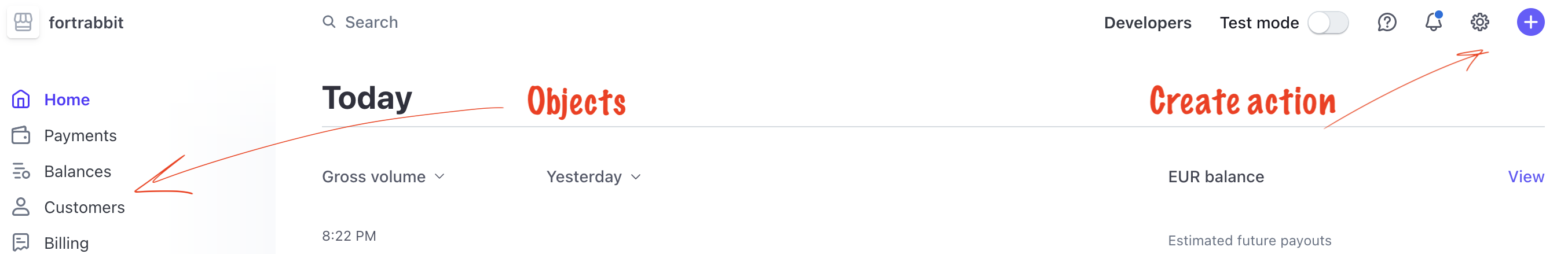Click the Balances sidebar icon
Image resolution: width=1568 pixels, height=254 pixels.
point(21,171)
